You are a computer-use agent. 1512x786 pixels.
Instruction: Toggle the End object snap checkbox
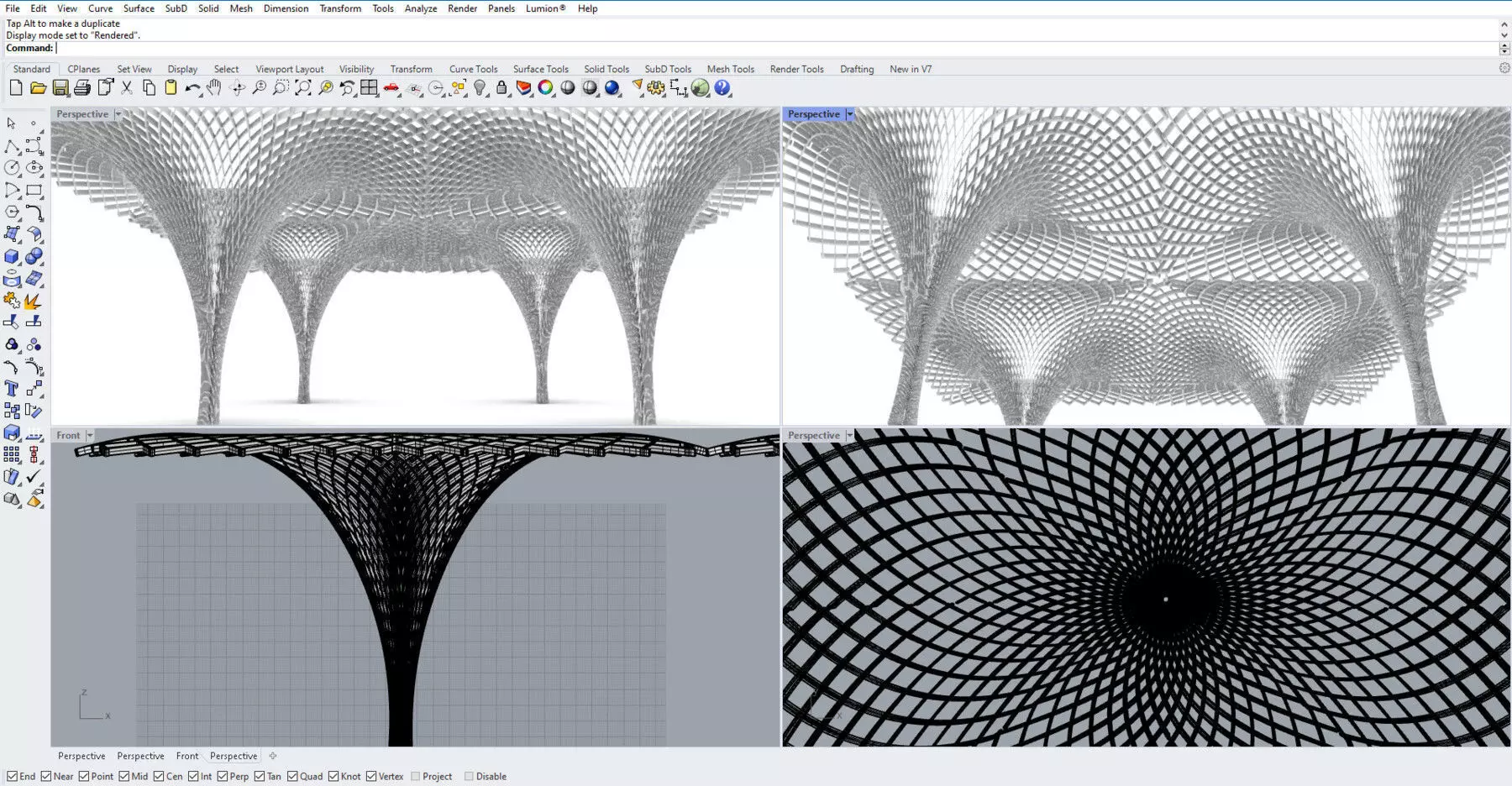(13, 777)
